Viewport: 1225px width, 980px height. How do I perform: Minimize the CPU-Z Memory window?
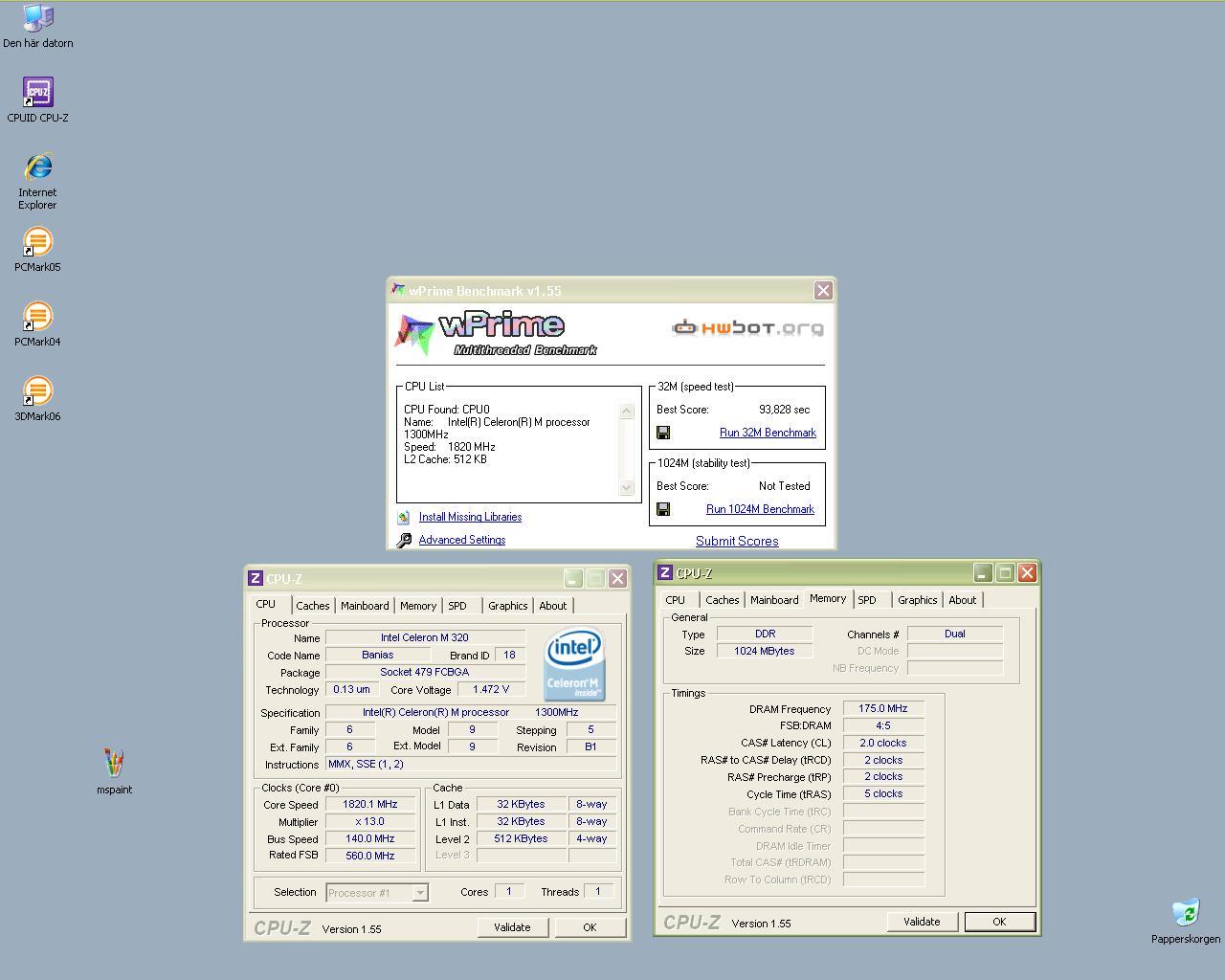(x=983, y=572)
